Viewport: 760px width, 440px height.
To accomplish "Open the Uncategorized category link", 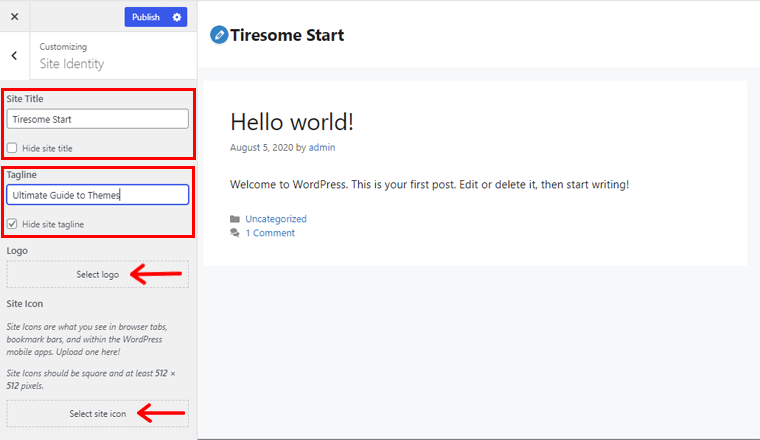I will [x=276, y=219].
